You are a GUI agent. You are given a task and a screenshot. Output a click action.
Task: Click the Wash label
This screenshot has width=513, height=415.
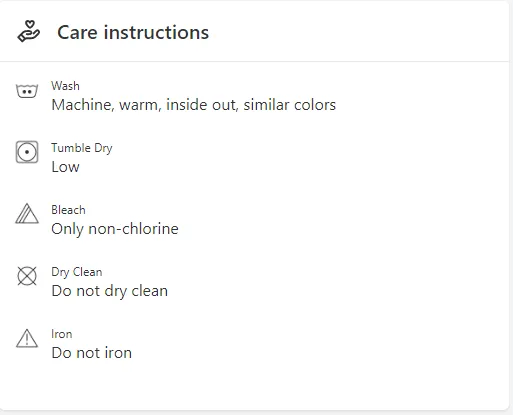click(x=65, y=86)
